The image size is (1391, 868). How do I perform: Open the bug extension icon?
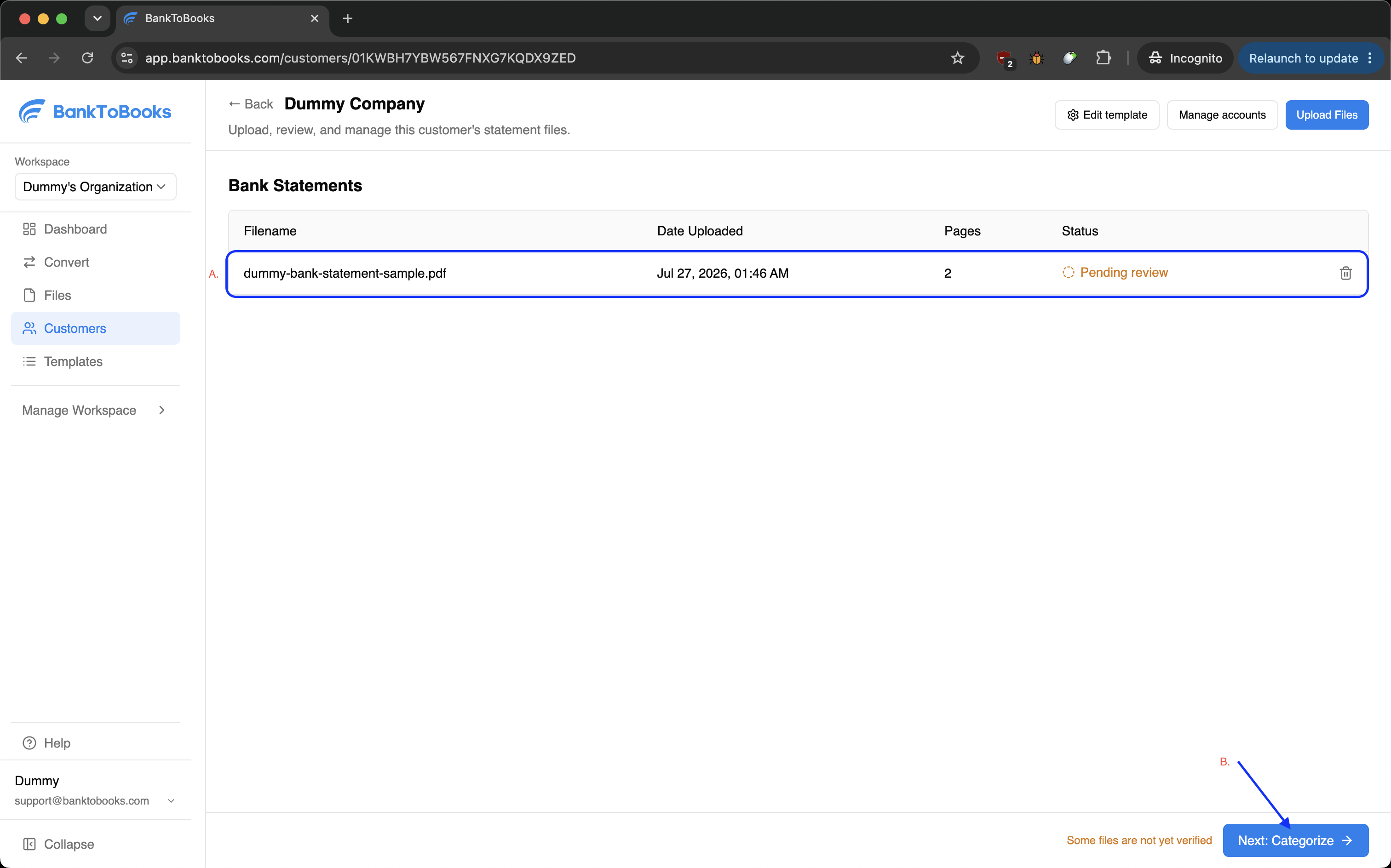[x=1037, y=58]
